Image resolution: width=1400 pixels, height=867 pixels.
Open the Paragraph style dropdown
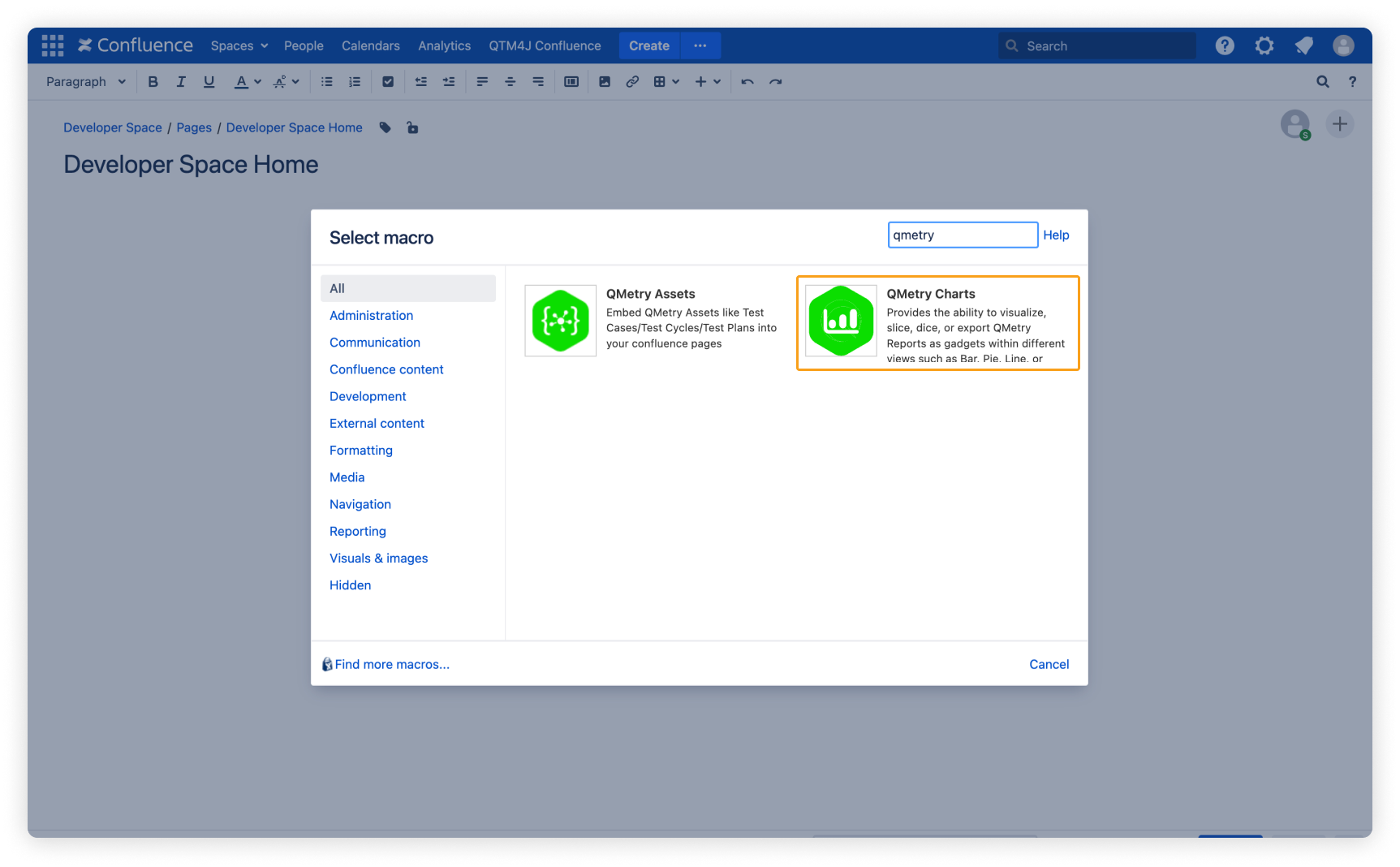click(86, 81)
